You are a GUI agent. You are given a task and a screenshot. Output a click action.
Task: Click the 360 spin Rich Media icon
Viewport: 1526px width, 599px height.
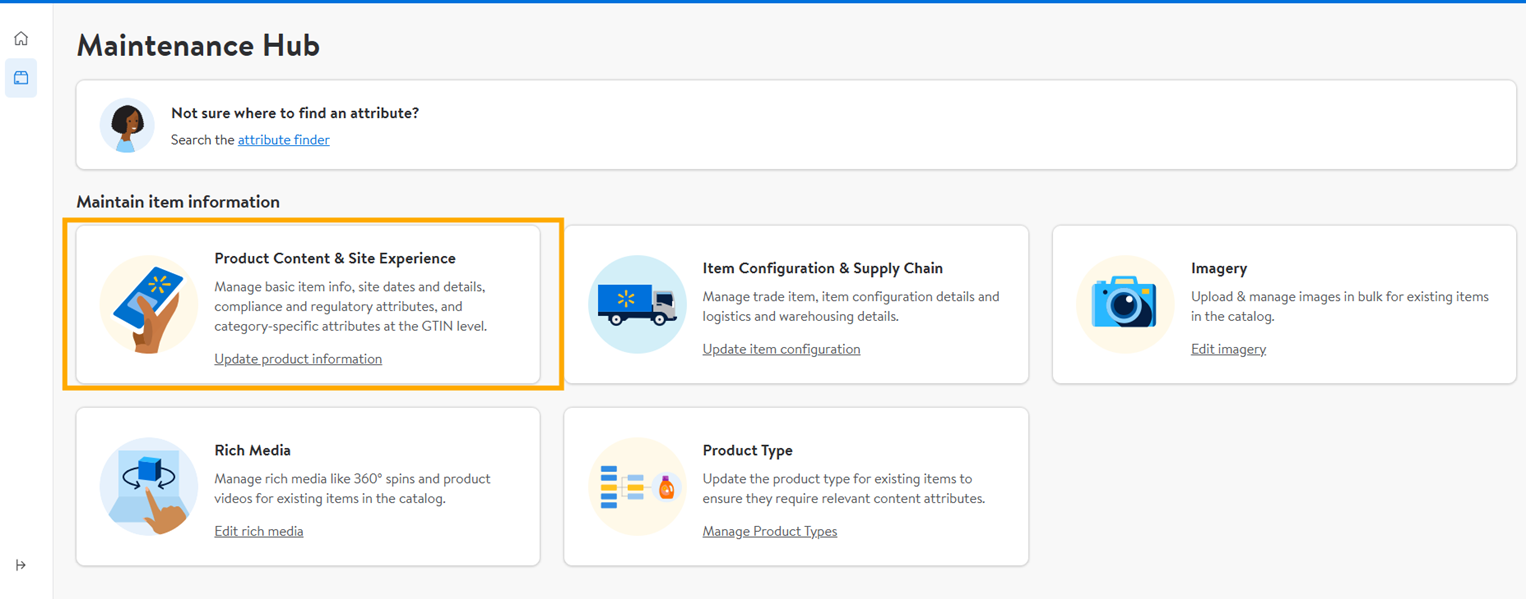(149, 487)
